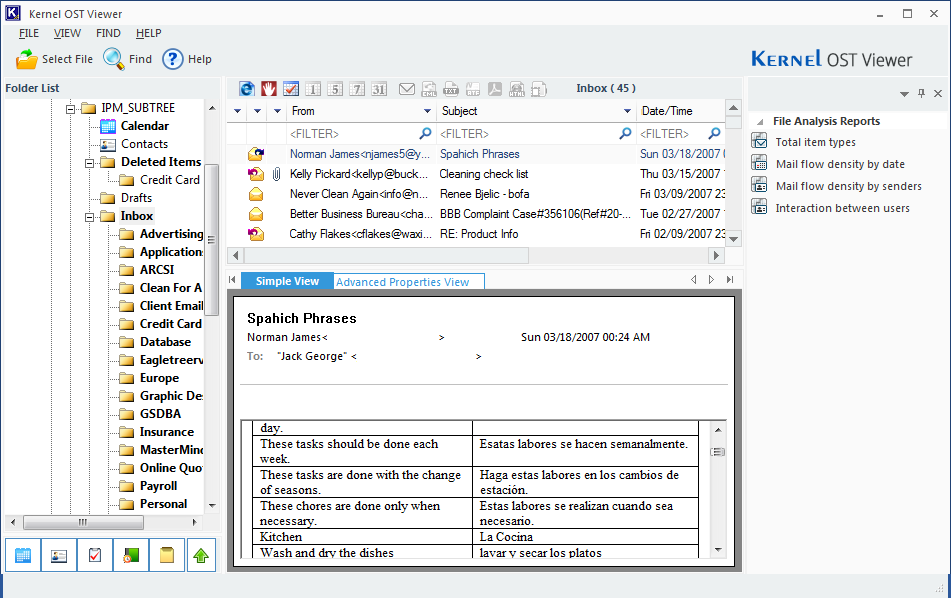Collapse the Inbox folder tree

[89, 217]
